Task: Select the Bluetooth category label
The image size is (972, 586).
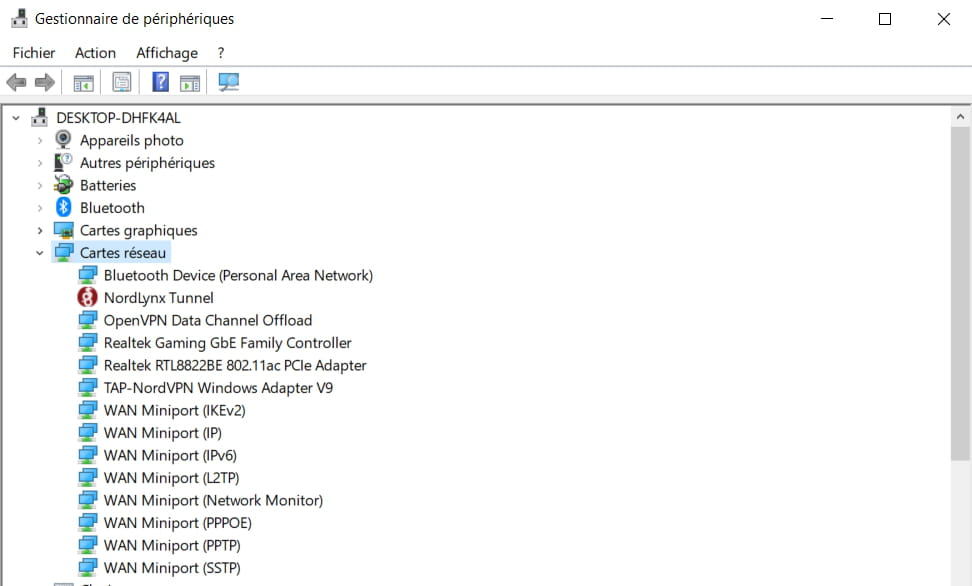Action: tap(112, 208)
